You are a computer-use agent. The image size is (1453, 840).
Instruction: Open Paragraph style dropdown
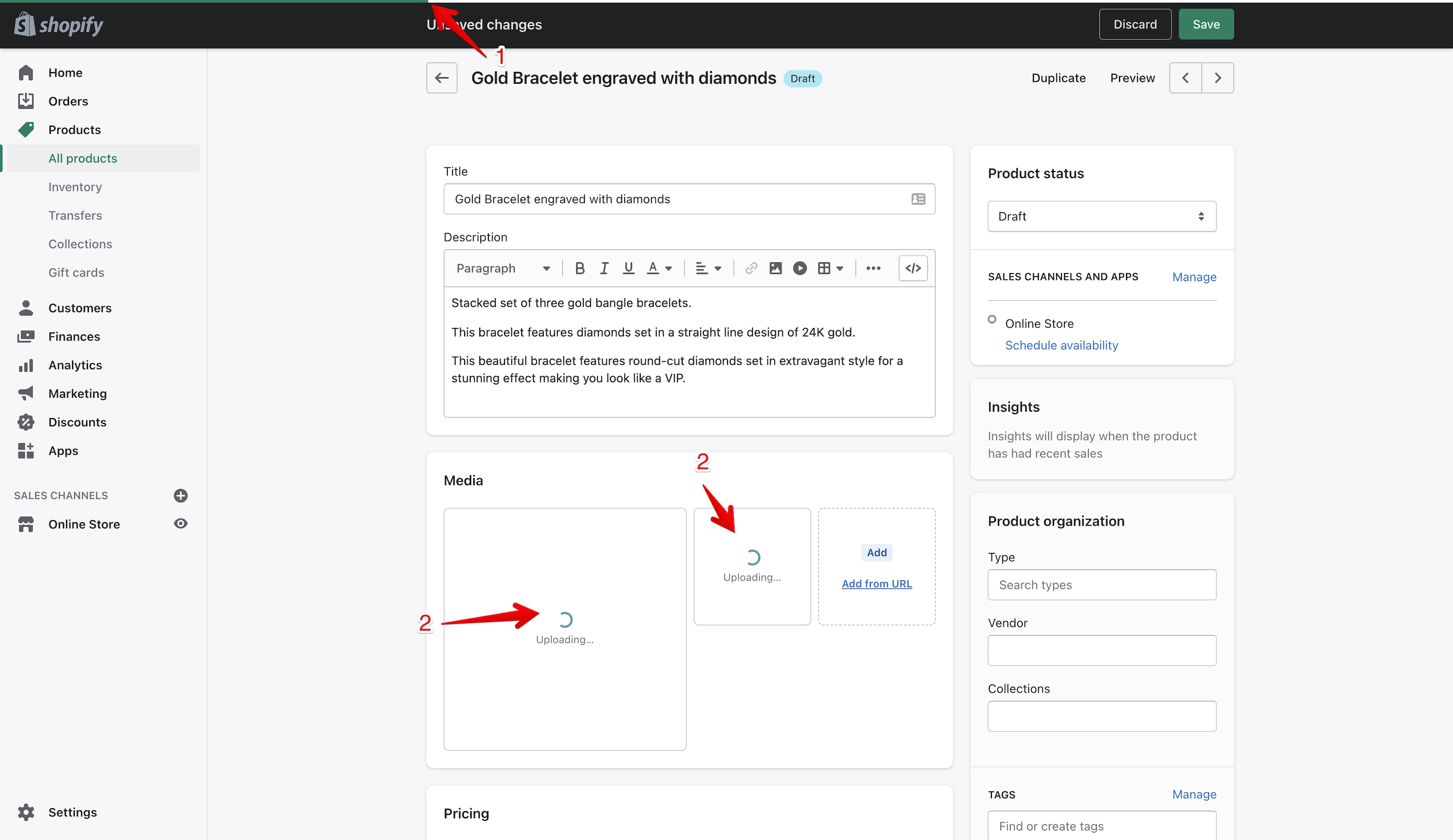tap(503, 268)
